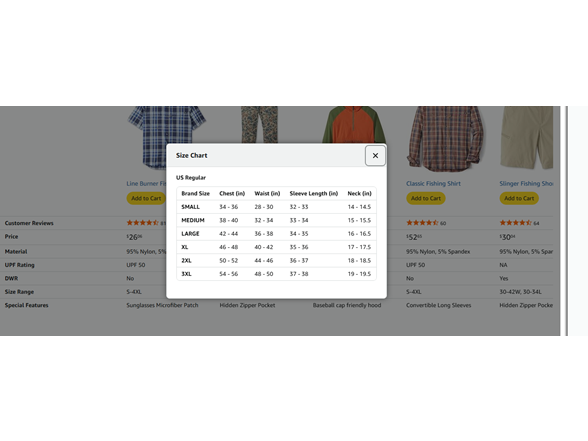Screen dimensions: 588x441
Task: Click the orange and green hoodie image
Action: tap(354, 124)
